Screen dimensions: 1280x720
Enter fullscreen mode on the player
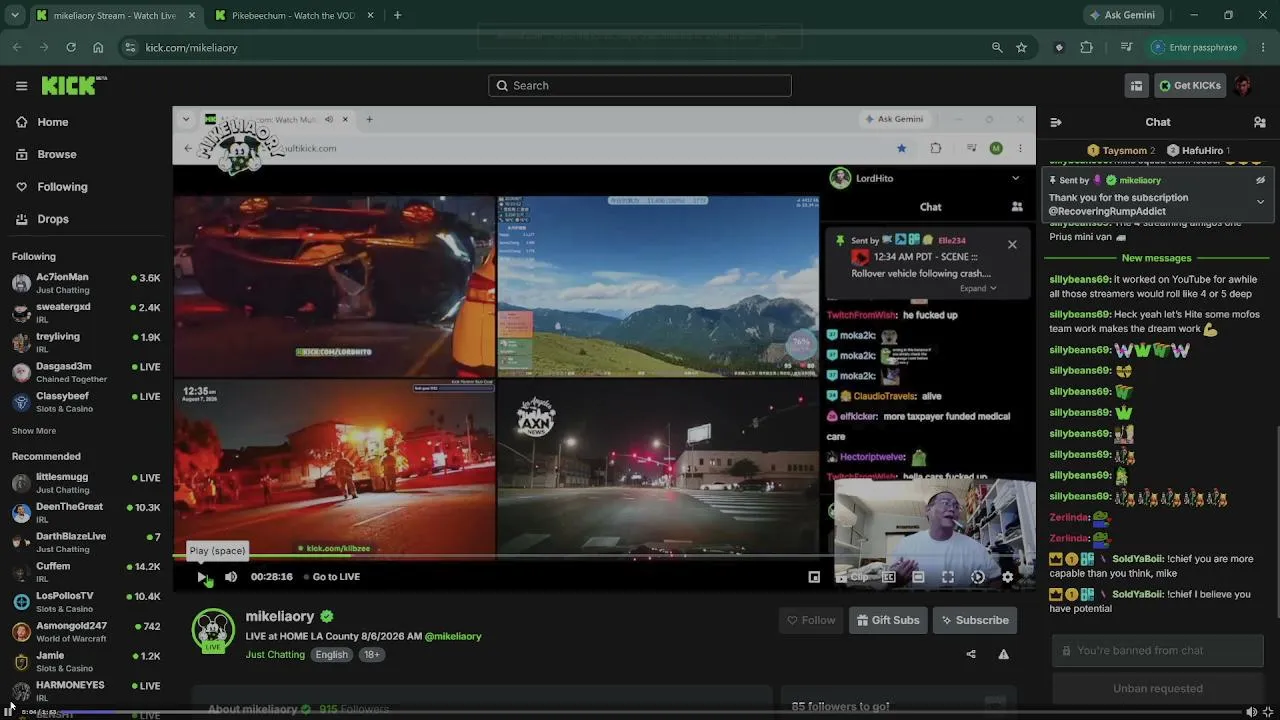[x=948, y=577]
